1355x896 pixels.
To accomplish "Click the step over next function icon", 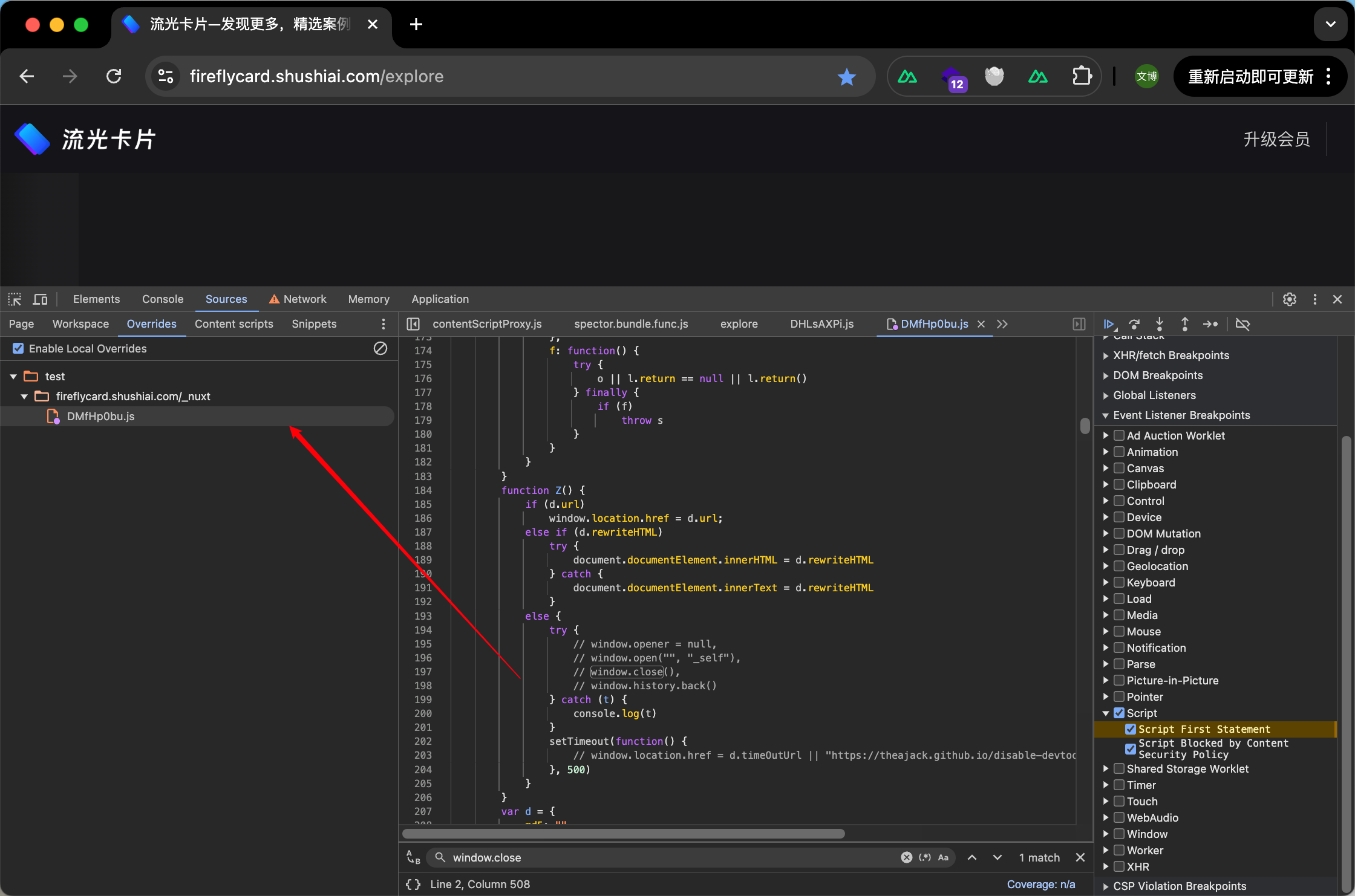I will coord(1134,324).
